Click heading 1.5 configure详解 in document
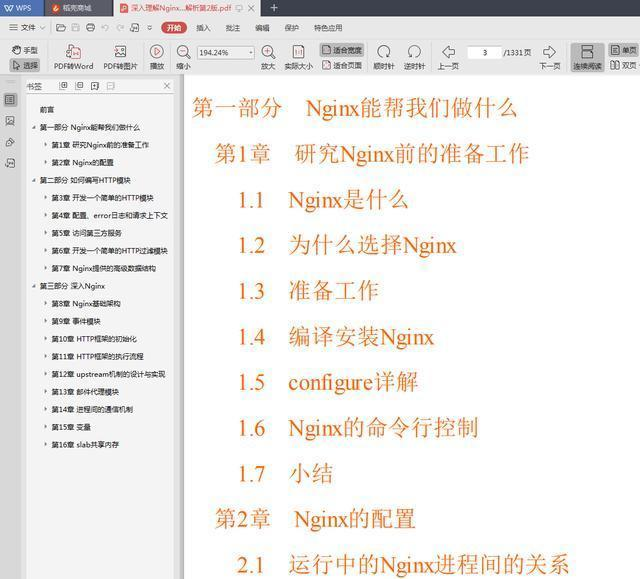This screenshot has height=579, width=640. point(329,383)
